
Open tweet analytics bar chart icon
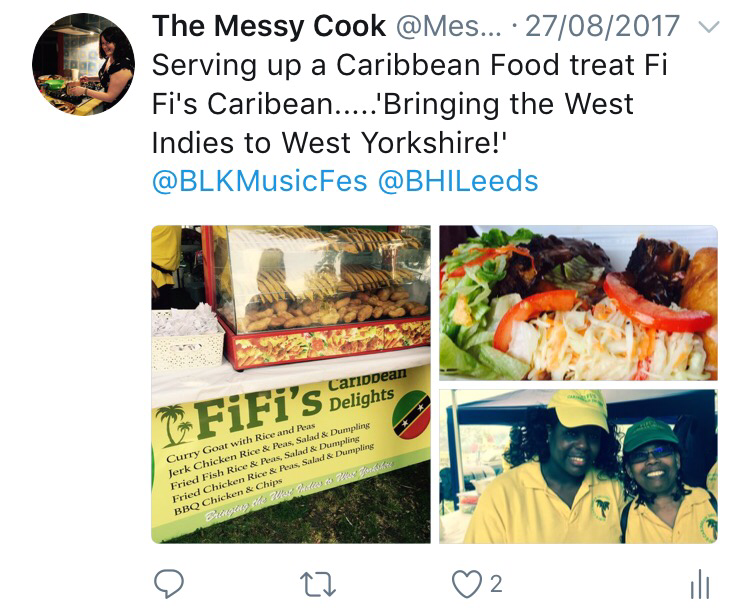[x=700, y=584]
